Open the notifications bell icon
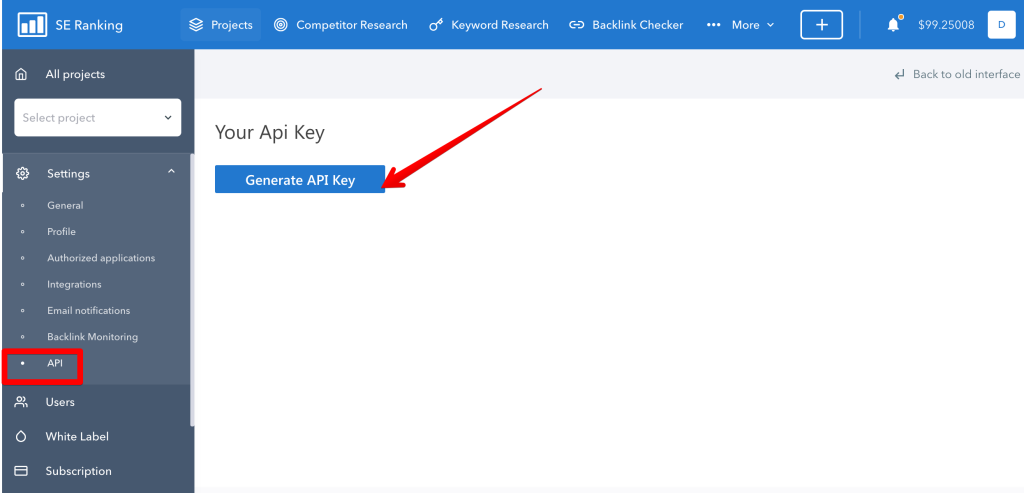The image size is (1024, 493). (893, 25)
